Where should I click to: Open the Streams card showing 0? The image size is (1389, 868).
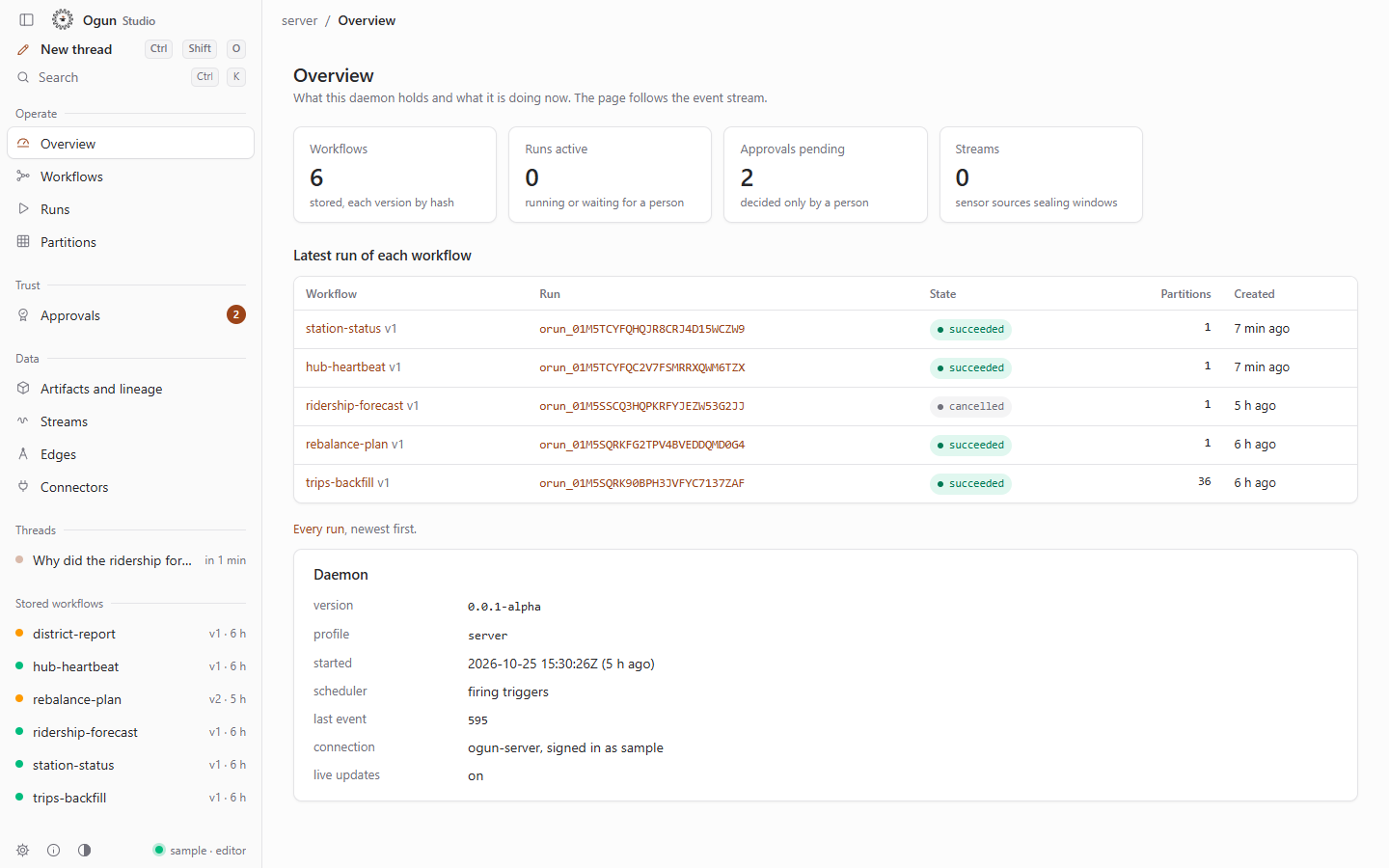coord(1041,175)
